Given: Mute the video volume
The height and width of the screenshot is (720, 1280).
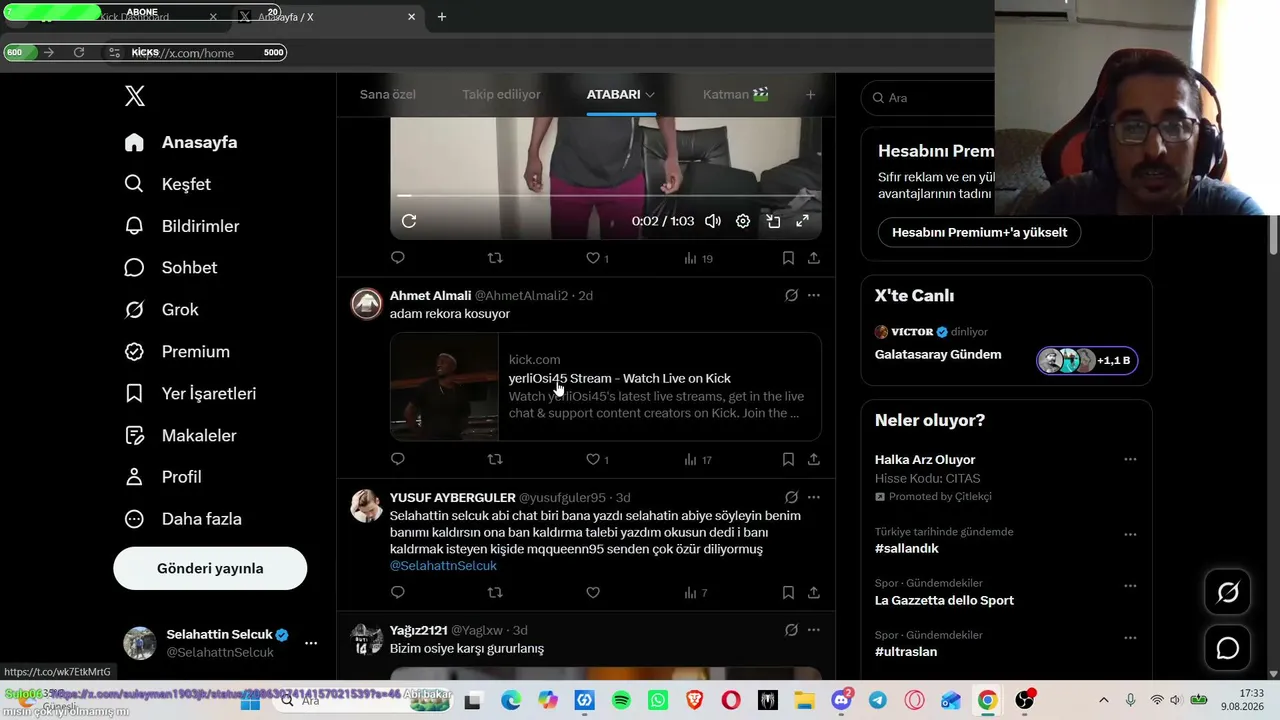Looking at the screenshot, I should click(x=713, y=221).
